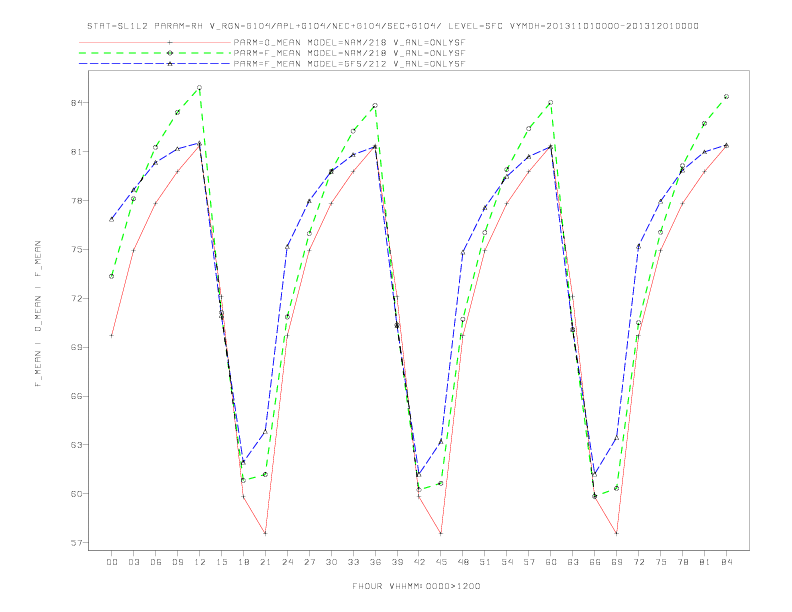Screen dimensions: 792x612
Task: Click the 24 forecast hour tick label
Action: coord(287,562)
